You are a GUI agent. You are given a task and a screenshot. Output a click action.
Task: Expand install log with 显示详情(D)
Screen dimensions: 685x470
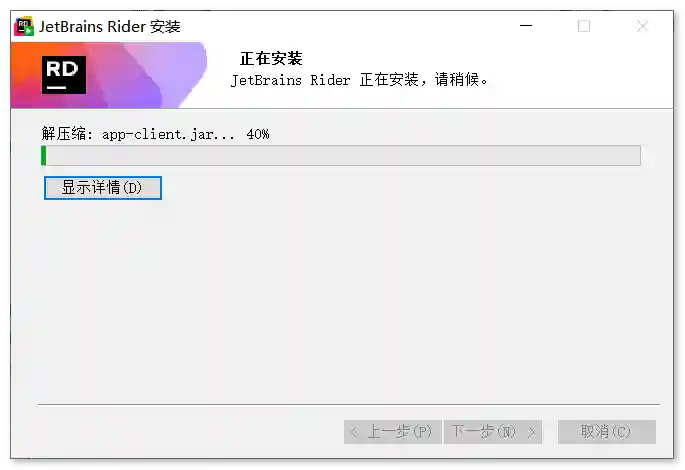point(103,187)
